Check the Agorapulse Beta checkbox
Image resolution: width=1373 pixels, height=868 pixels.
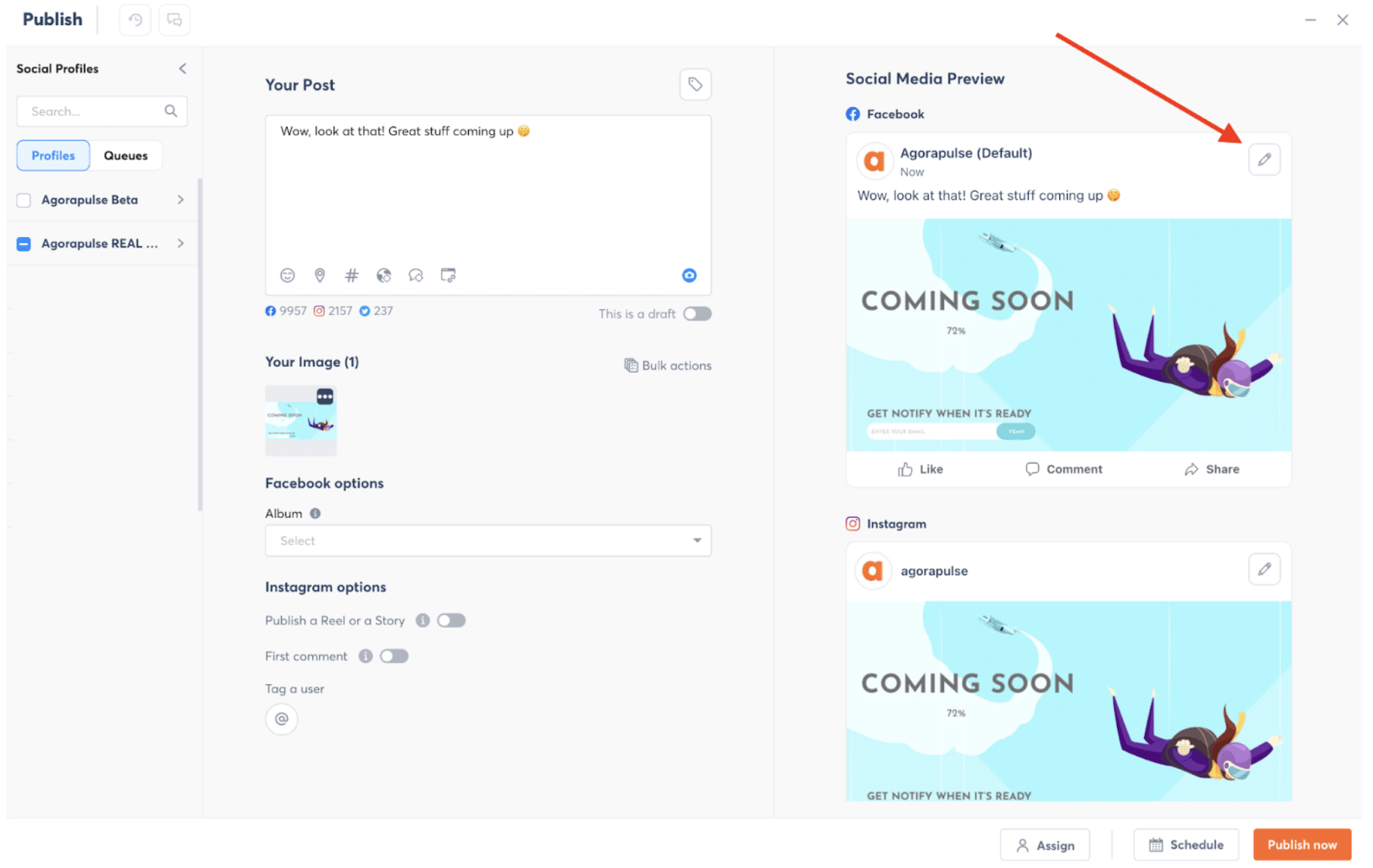(24, 200)
